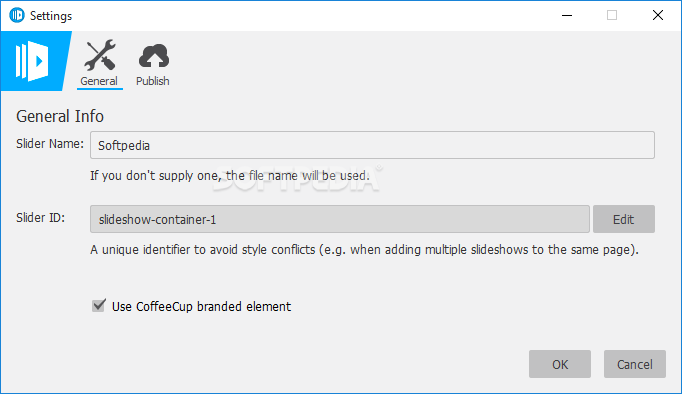Select the General tab label
Screen dimensions: 682x394
(x=99, y=81)
